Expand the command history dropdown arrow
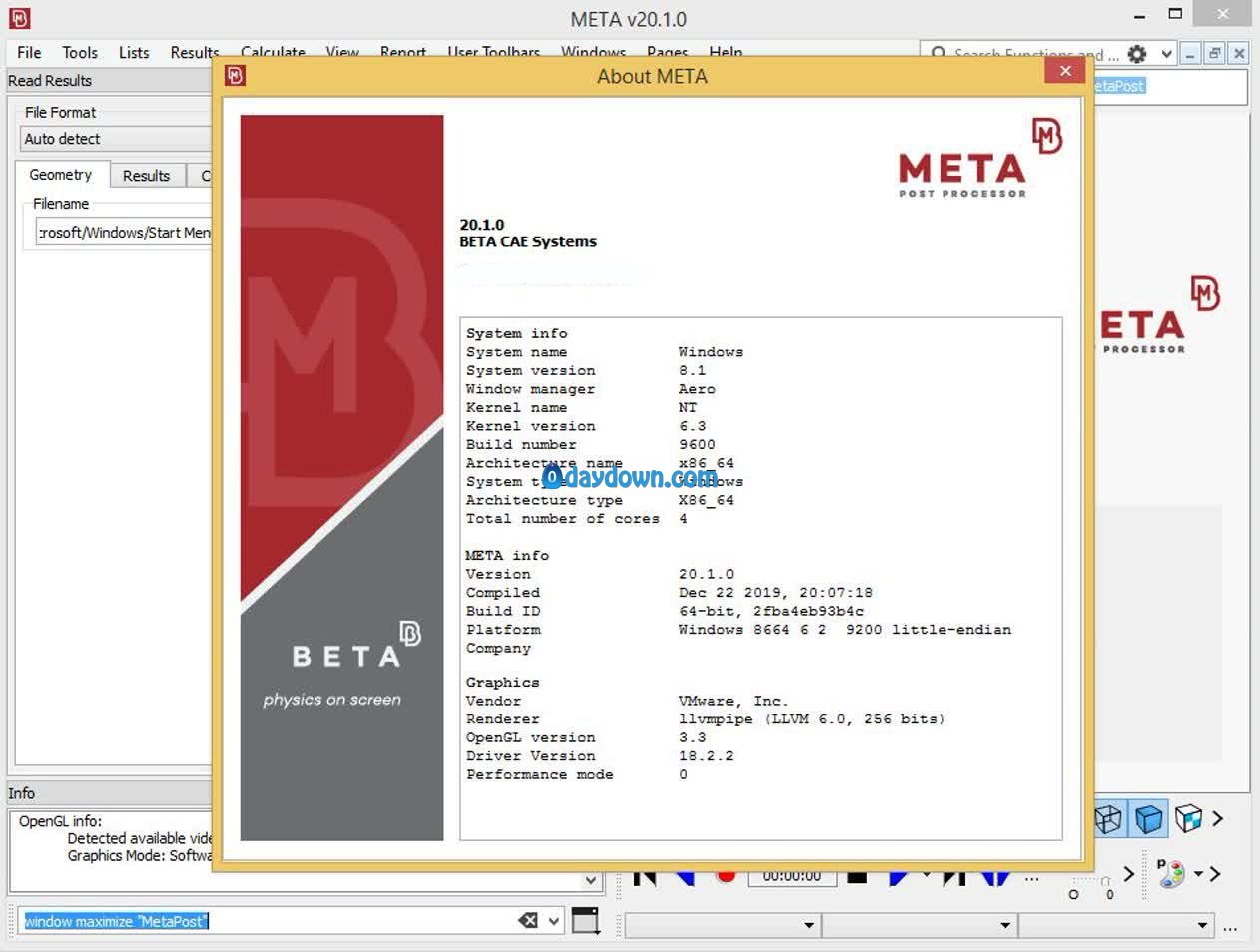 tap(554, 921)
